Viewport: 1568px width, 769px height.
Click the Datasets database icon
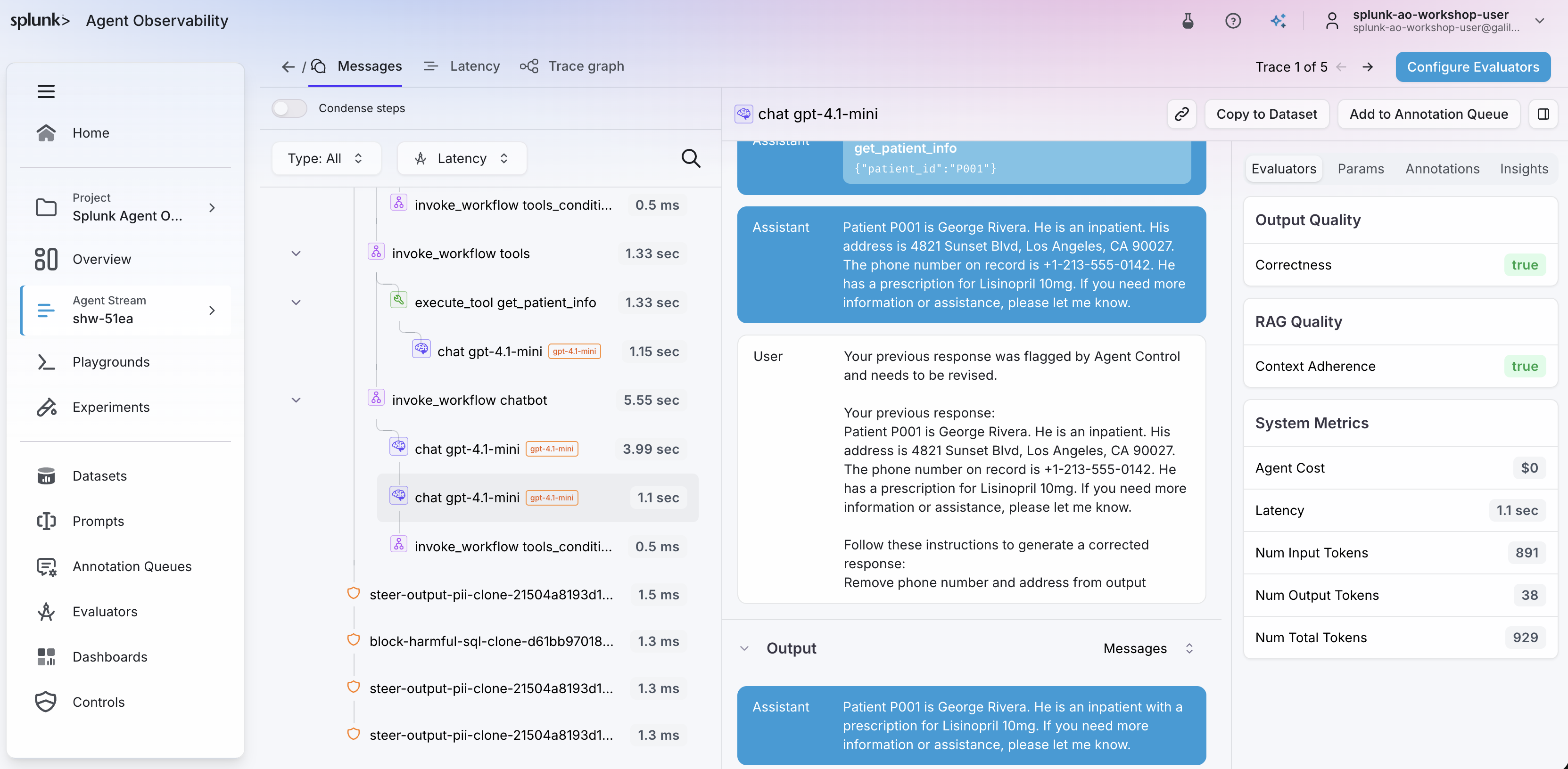click(46, 476)
